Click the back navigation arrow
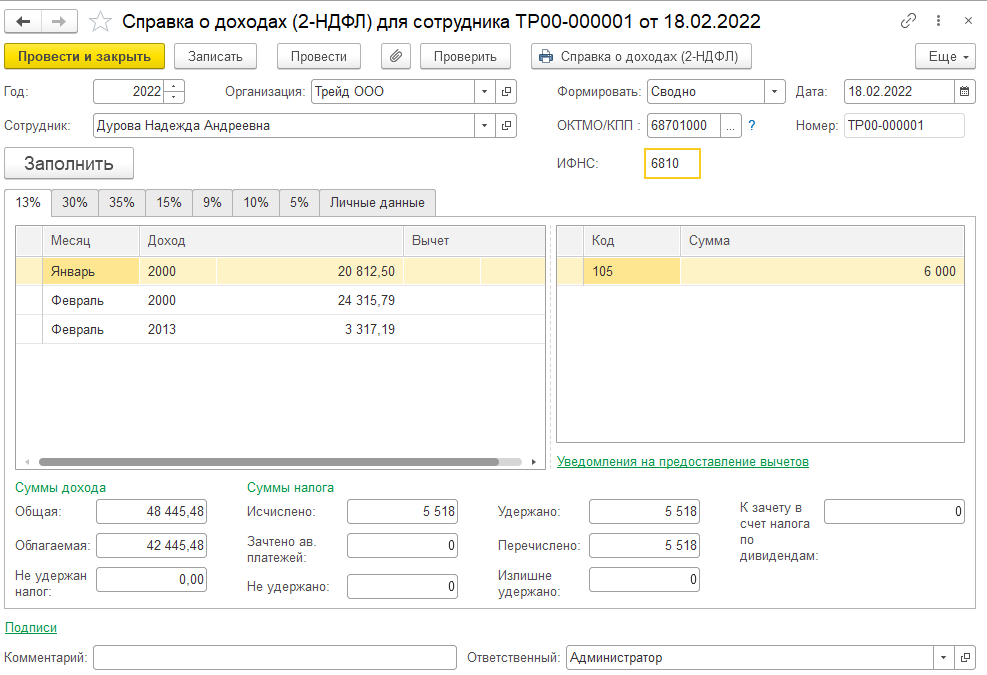This screenshot has height=675, width=987. click(24, 21)
